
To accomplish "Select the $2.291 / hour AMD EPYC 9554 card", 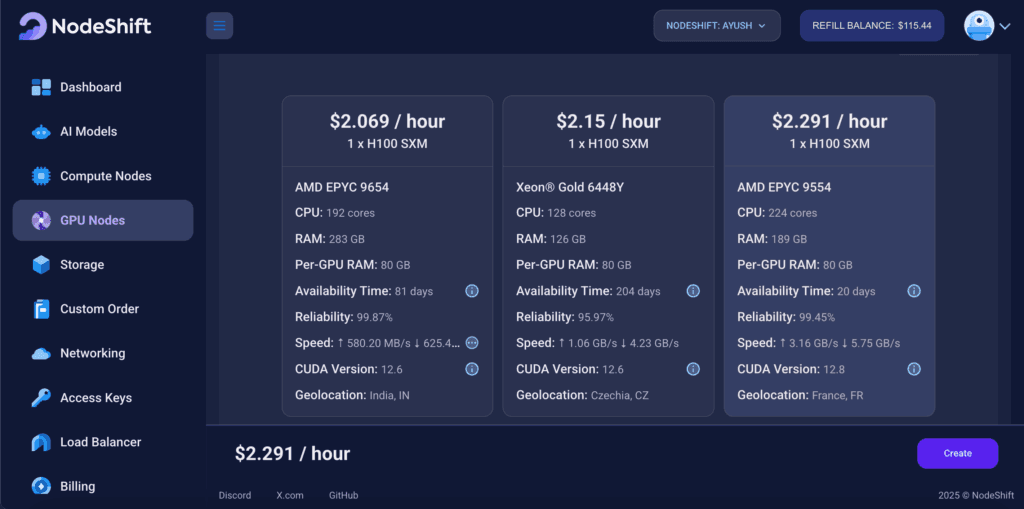I will [829, 255].
